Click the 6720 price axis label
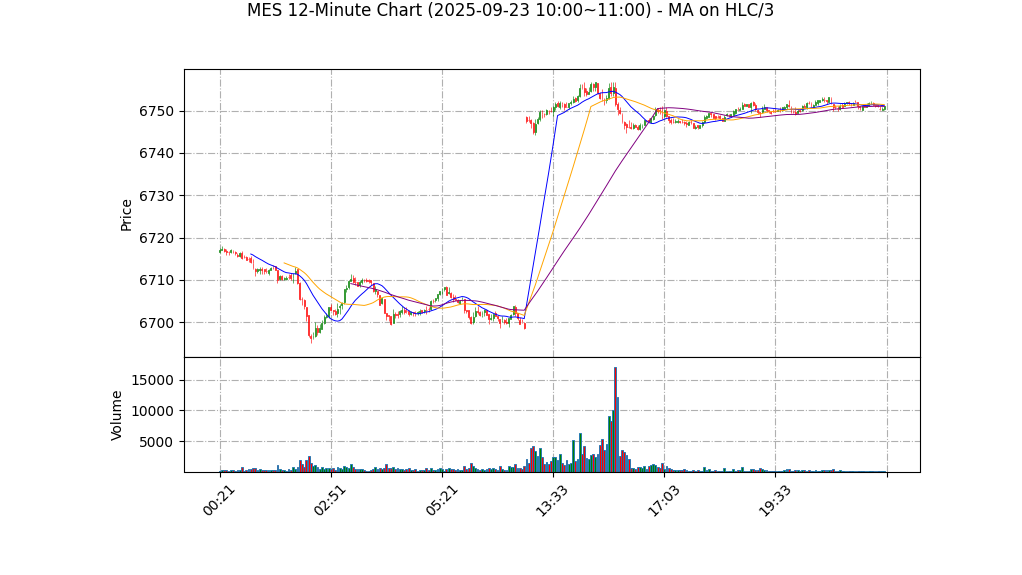This screenshot has width=1022, height=575. (x=156, y=239)
